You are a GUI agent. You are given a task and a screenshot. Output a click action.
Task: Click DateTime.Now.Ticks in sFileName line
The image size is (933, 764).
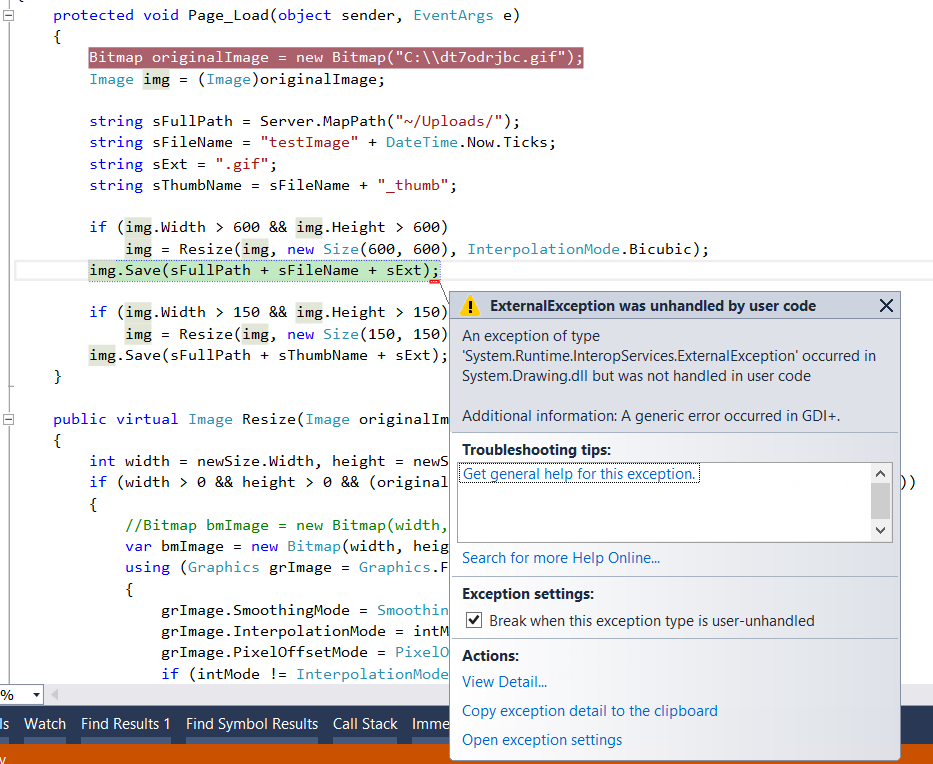click(x=466, y=142)
